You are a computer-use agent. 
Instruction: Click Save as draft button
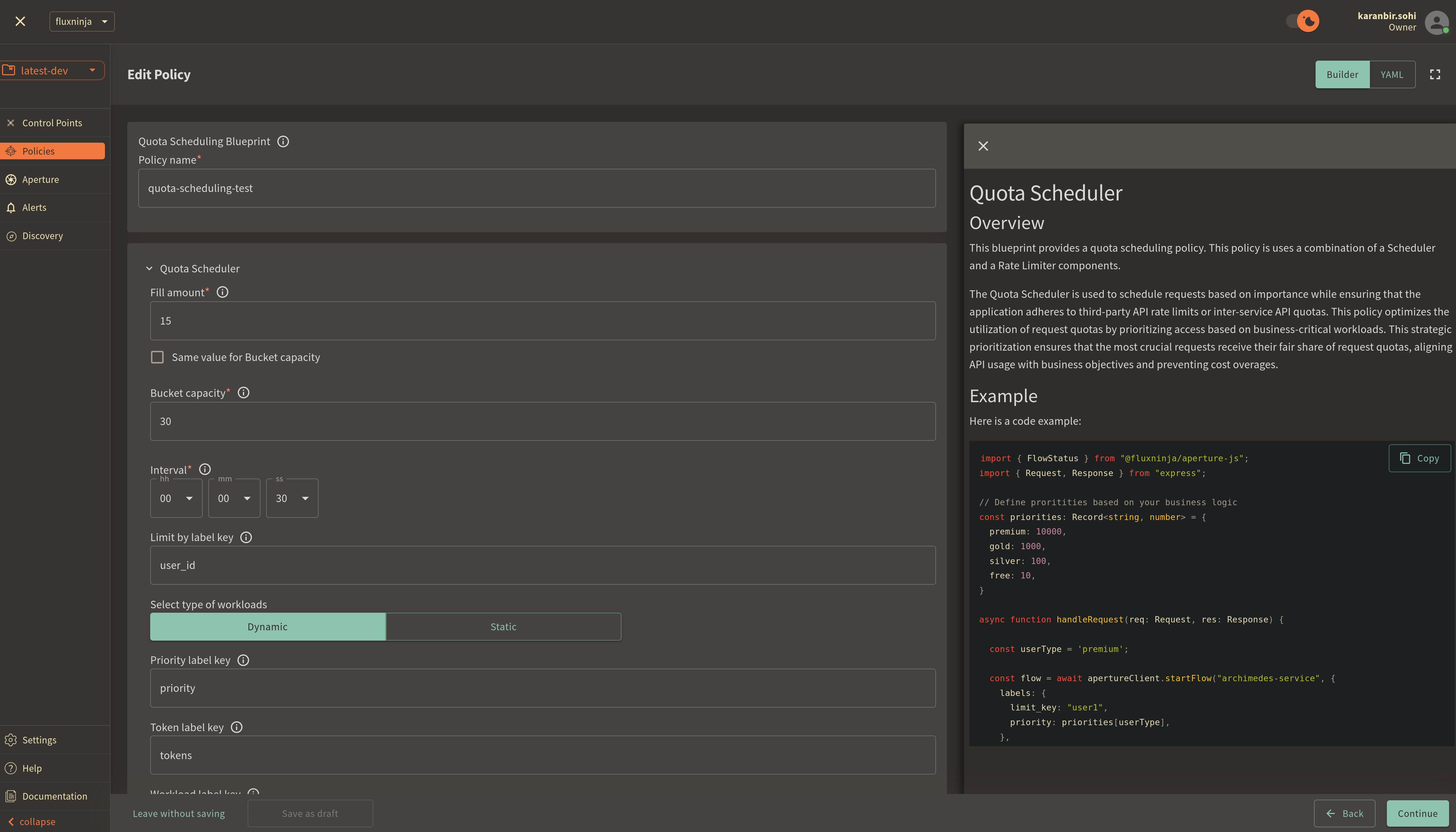(x=310, y=813)
